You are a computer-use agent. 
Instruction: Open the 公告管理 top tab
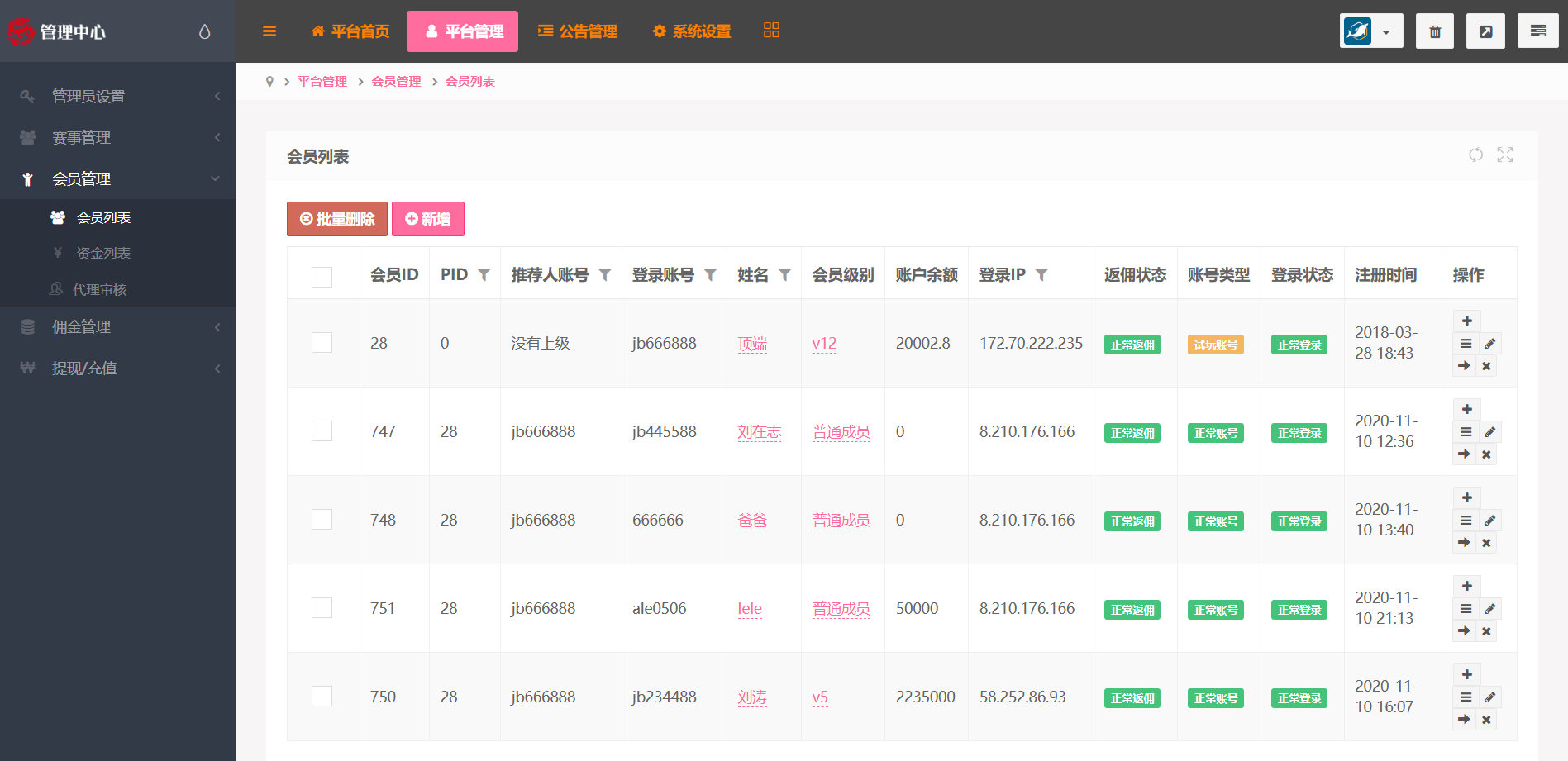[578, 31]
